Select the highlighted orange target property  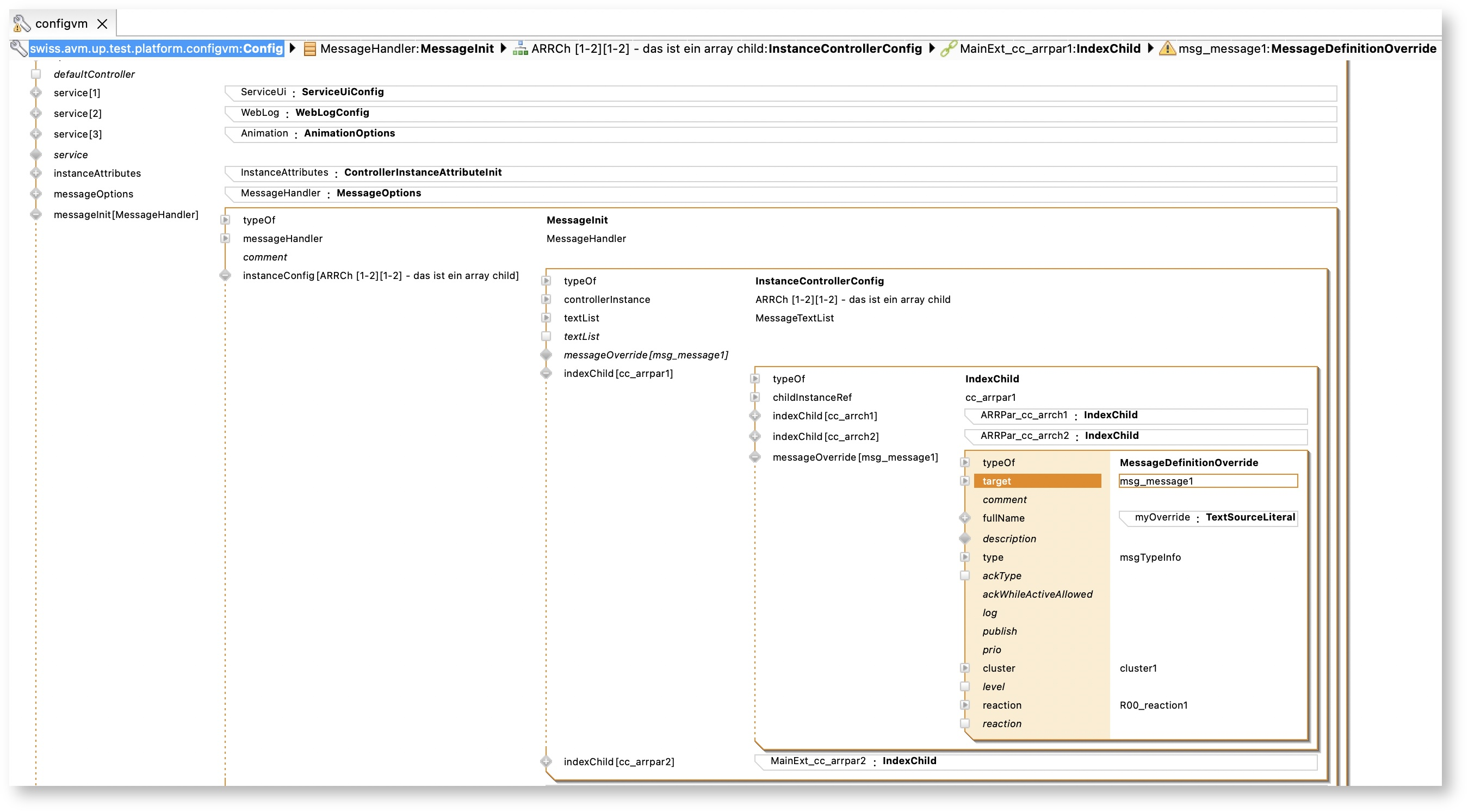tap(1037, 481)
